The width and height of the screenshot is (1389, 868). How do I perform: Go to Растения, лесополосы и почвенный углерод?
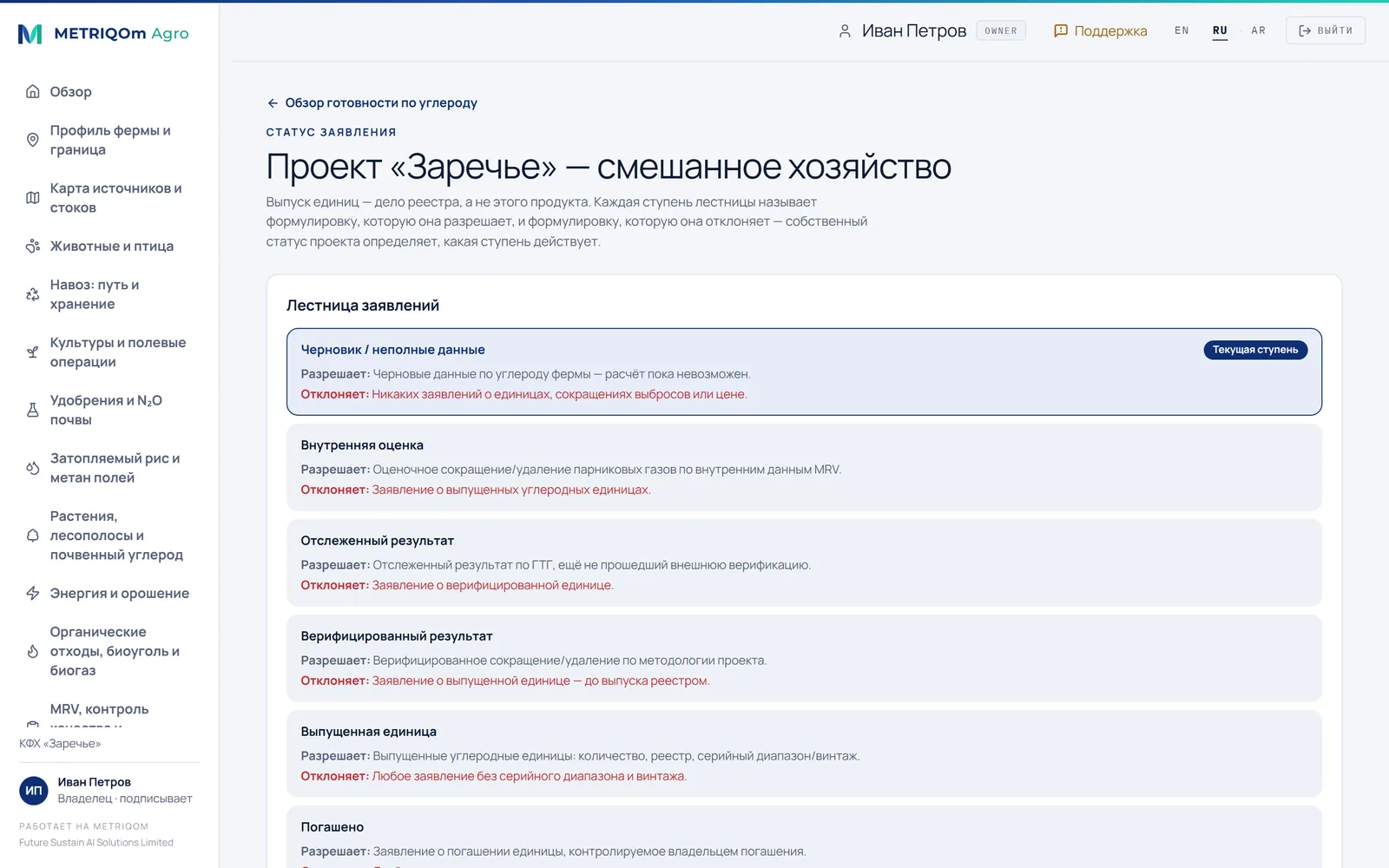[x=109, y=536]
